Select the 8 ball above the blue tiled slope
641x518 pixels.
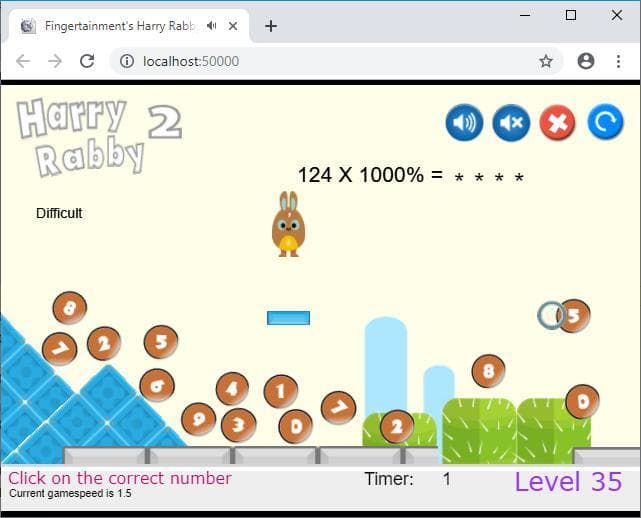(x=69, y=307)
